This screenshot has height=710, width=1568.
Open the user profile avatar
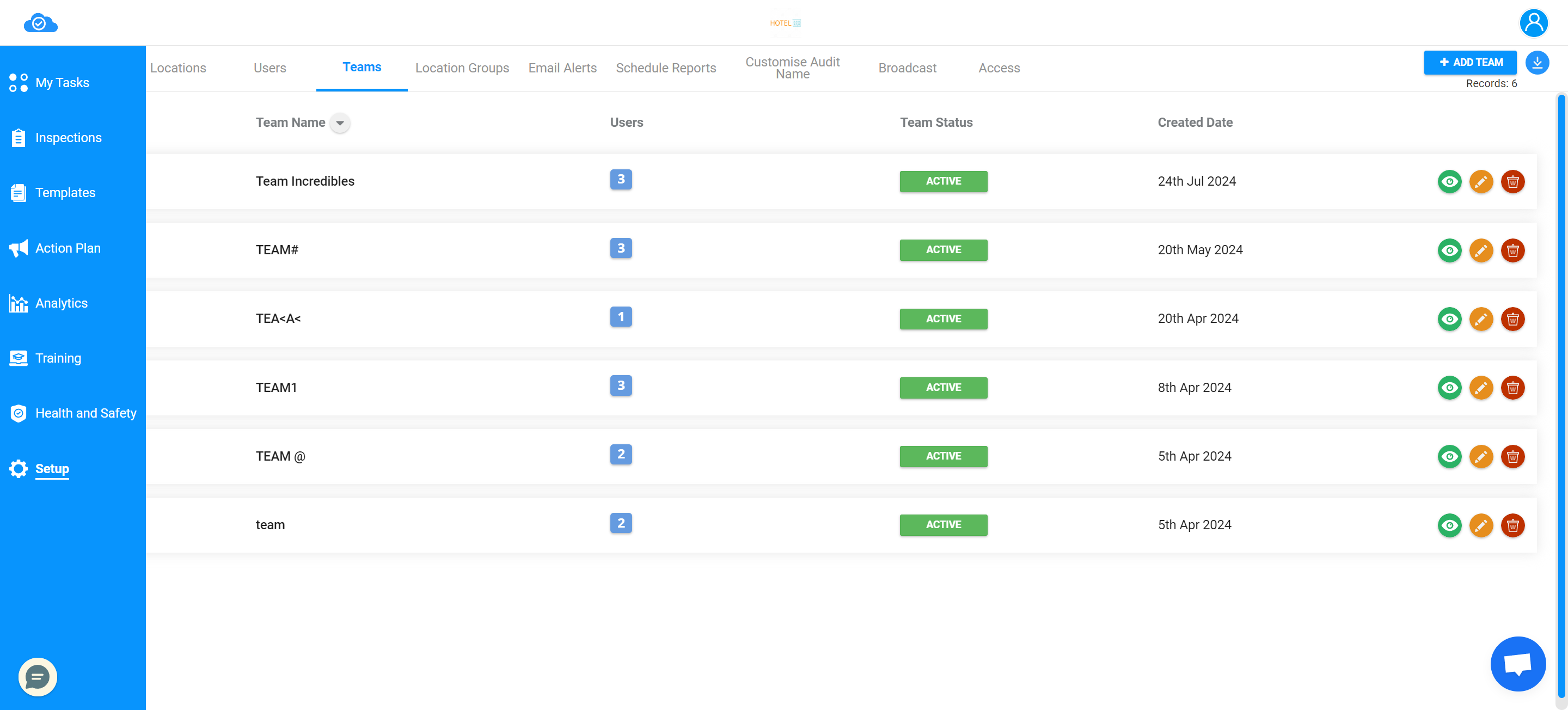pos(1534,23)
